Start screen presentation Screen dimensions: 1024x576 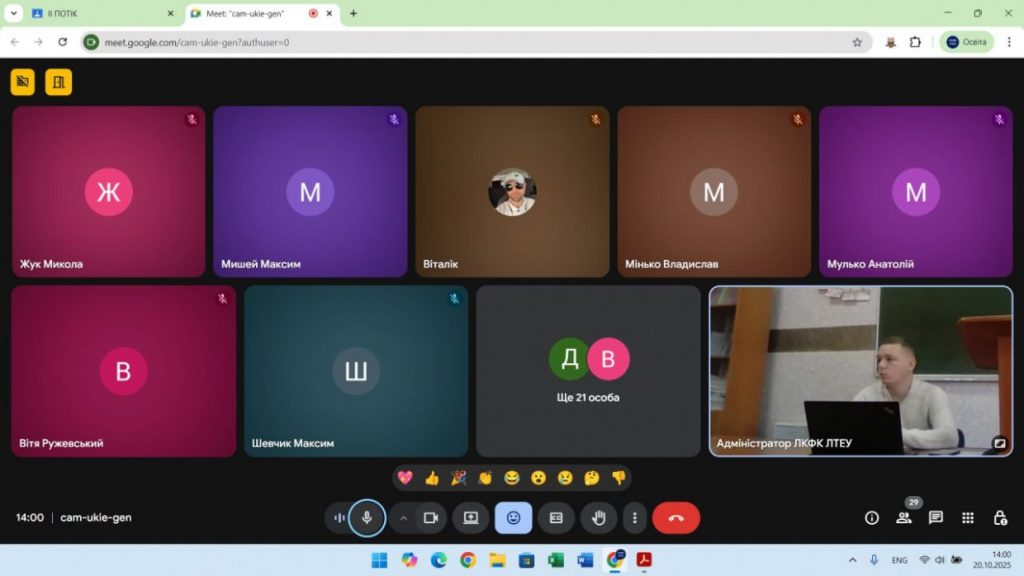coord(471,518)
